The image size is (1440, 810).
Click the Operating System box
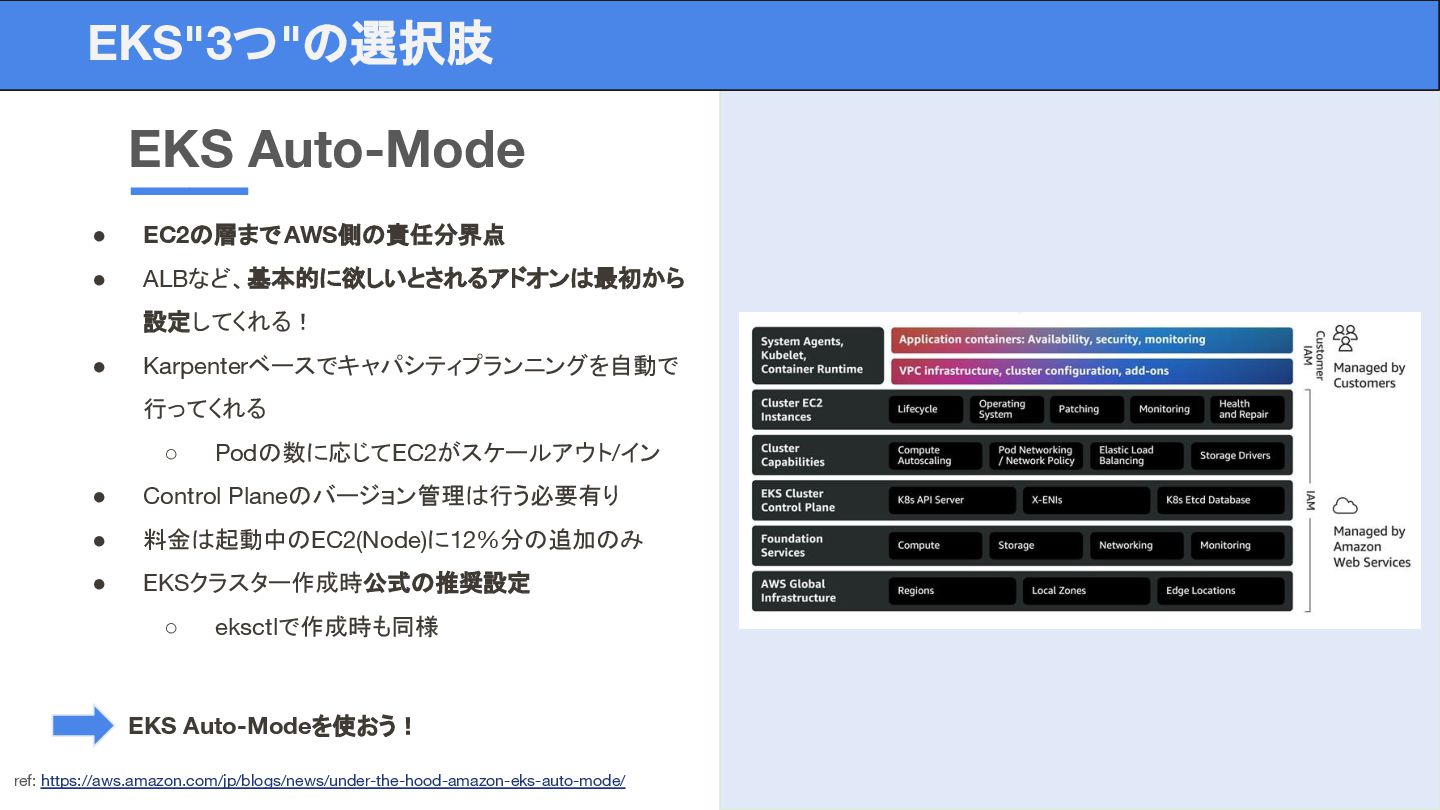coord(1007,409)
